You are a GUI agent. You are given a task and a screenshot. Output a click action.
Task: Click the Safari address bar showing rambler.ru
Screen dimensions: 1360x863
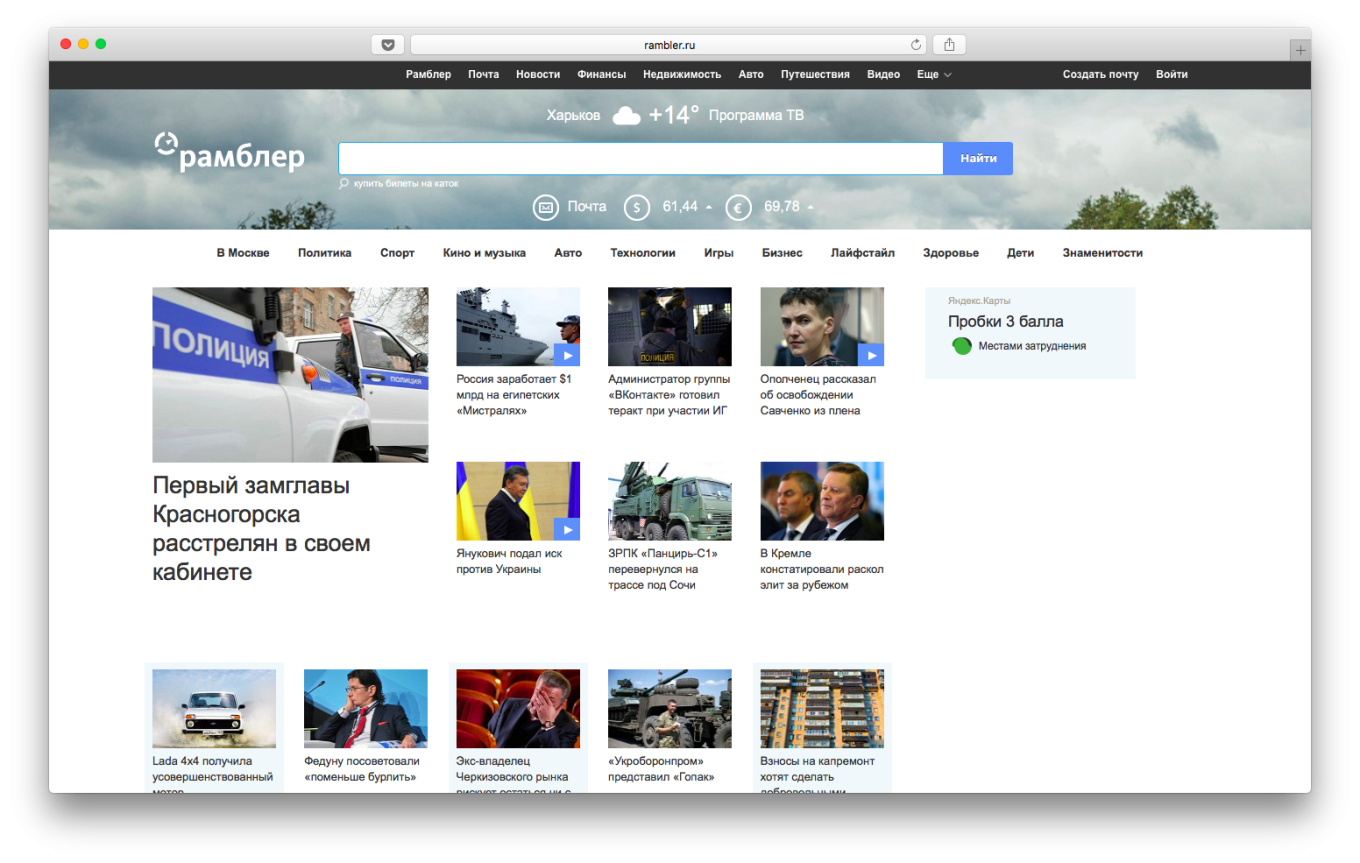click(x=669, y=45)
